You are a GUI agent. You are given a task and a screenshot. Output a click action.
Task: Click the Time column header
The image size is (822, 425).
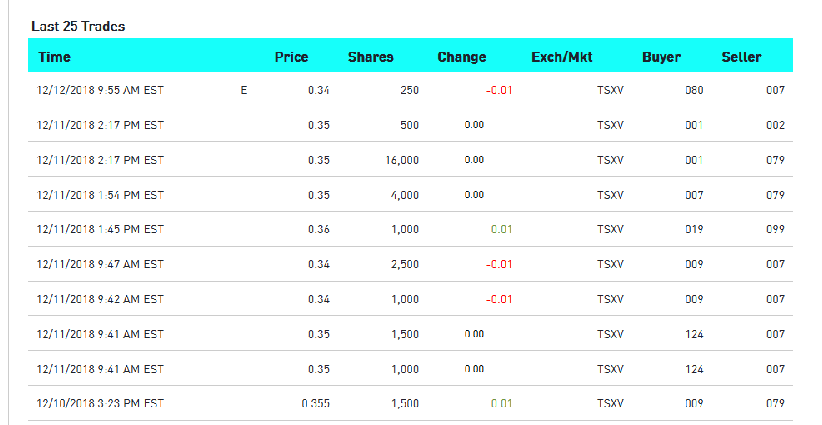click(55, 58)
